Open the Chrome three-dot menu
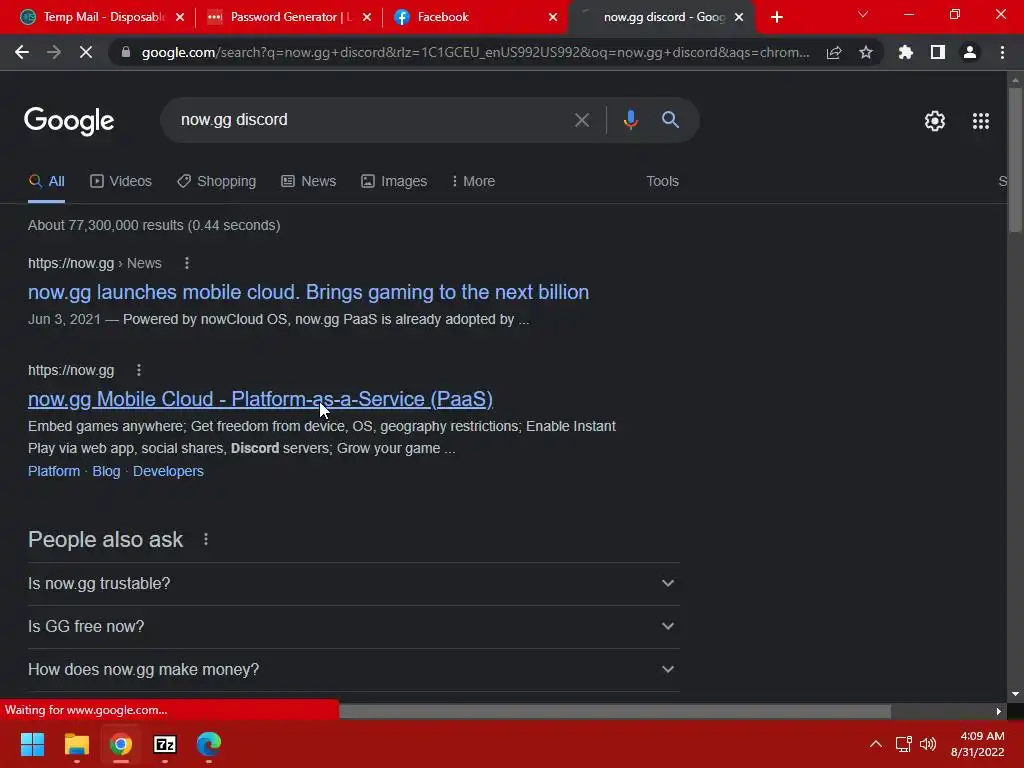This screenshot has height=768, width=1024. point(1002,52)
